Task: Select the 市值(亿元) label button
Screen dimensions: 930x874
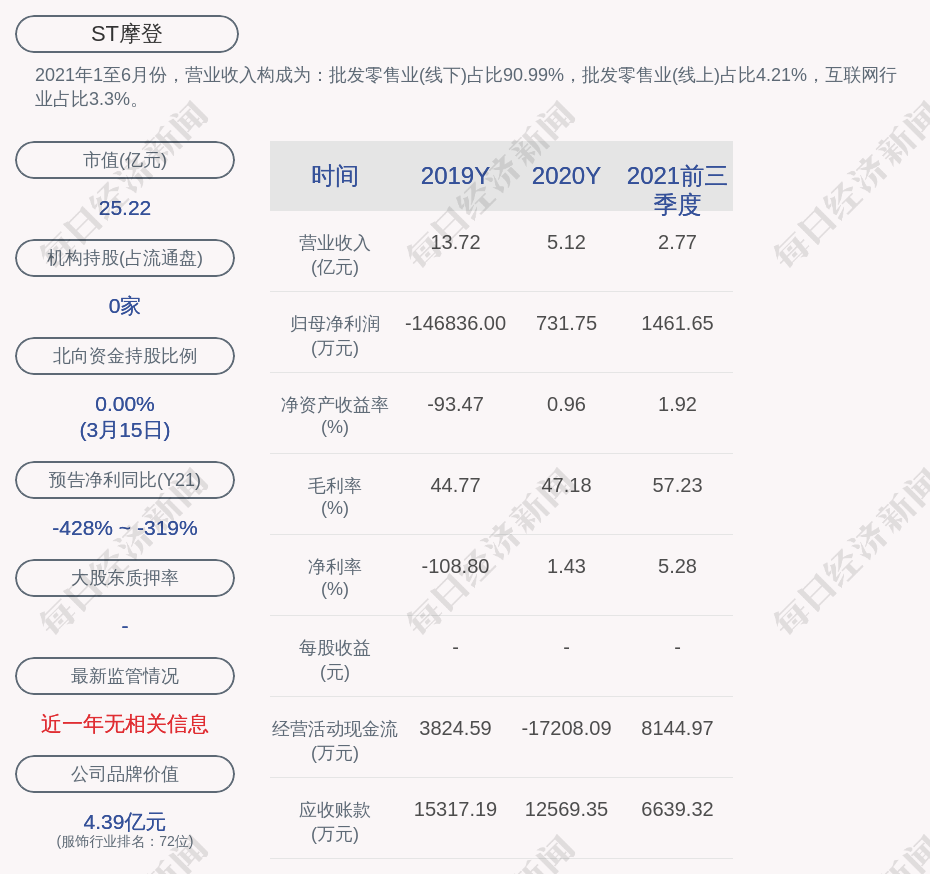Action: (125, 160)
